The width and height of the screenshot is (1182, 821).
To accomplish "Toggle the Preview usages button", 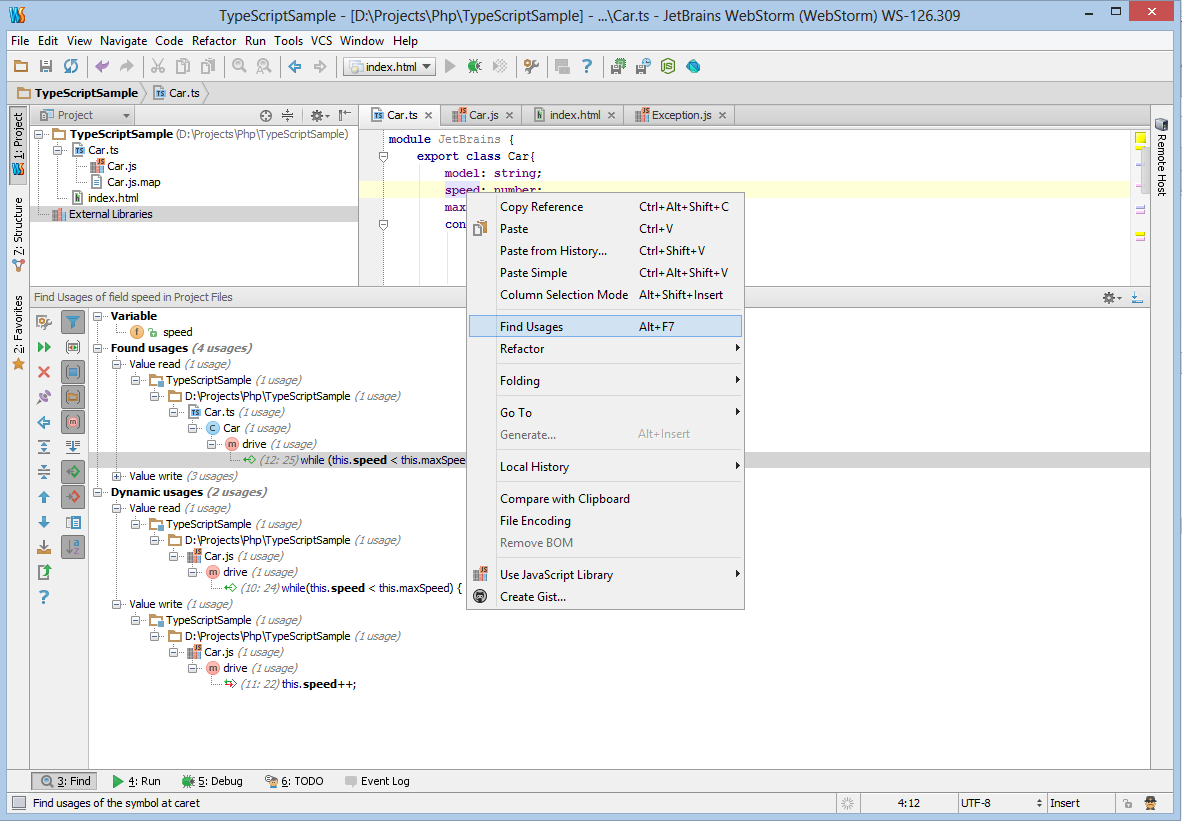I will [72, 522].
